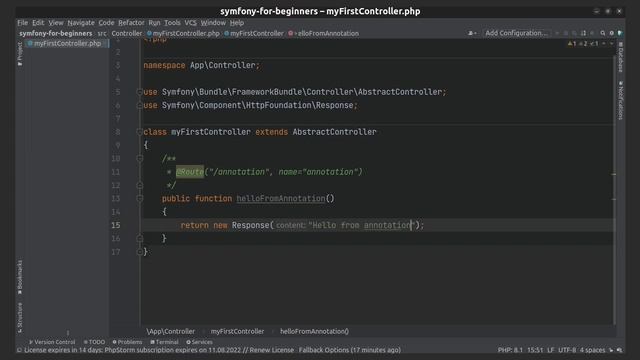
Task: Click the LF line separator indicator
Action: tap(550, 350)
